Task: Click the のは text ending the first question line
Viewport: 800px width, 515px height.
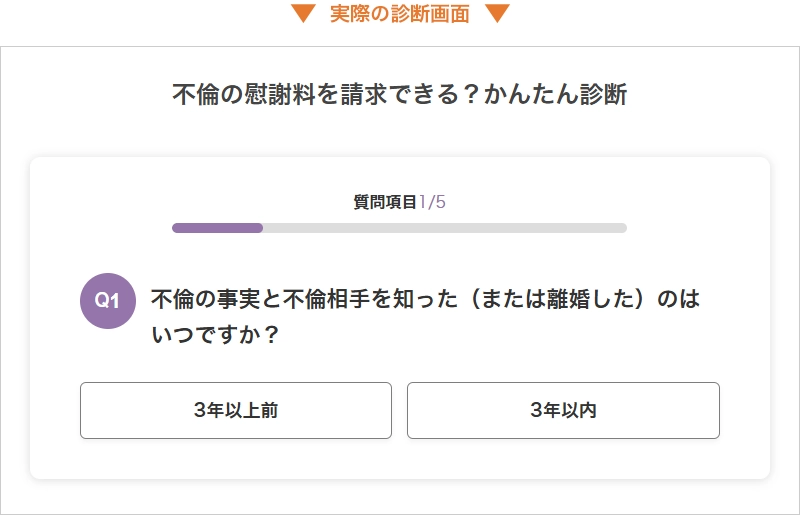Action: pos(684,300)
